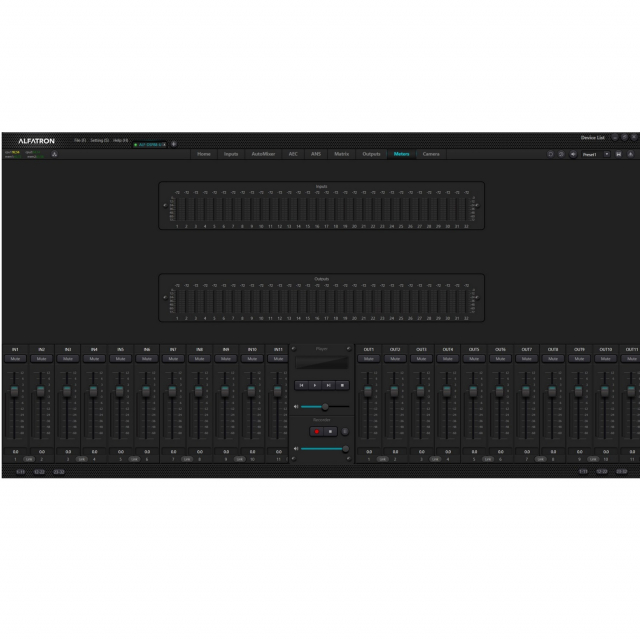Open the Device List panel
The image size is (640, 640).
tap(593, 137)
